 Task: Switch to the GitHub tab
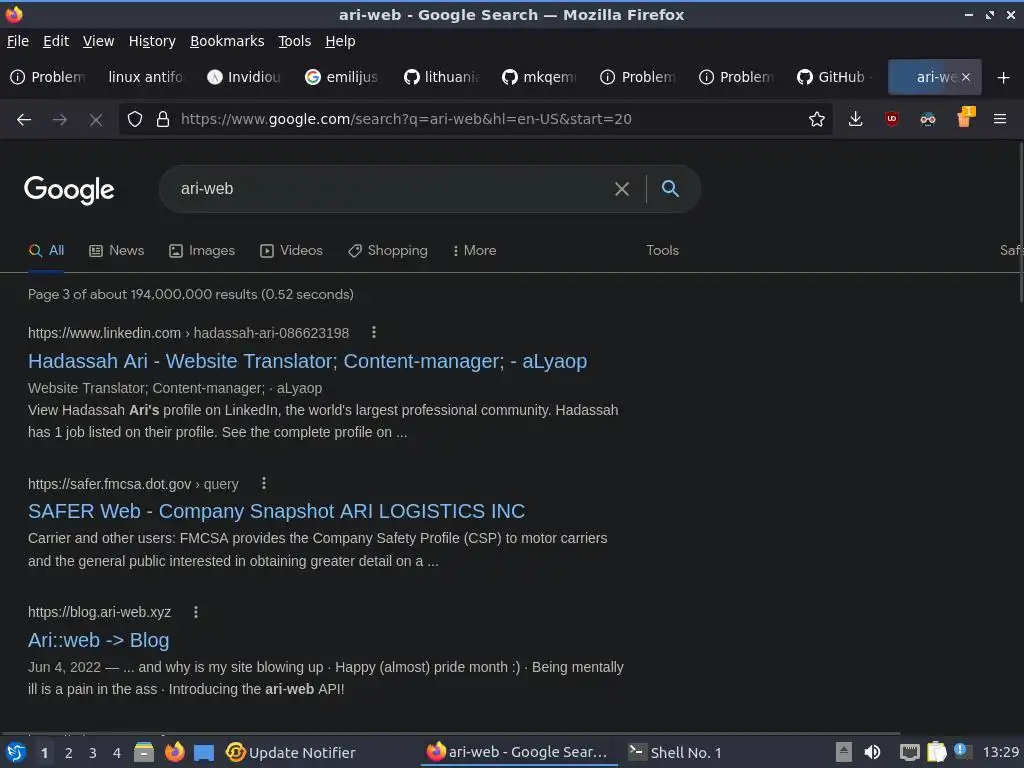(x=834, y=77)
